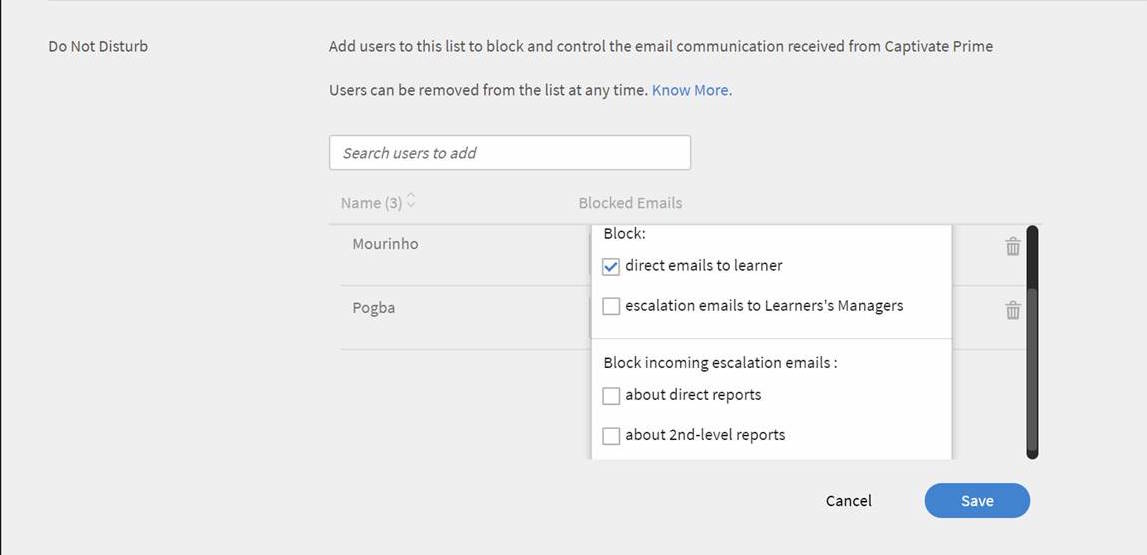Tick the about direct reports checkbox

tap(611, 396)
